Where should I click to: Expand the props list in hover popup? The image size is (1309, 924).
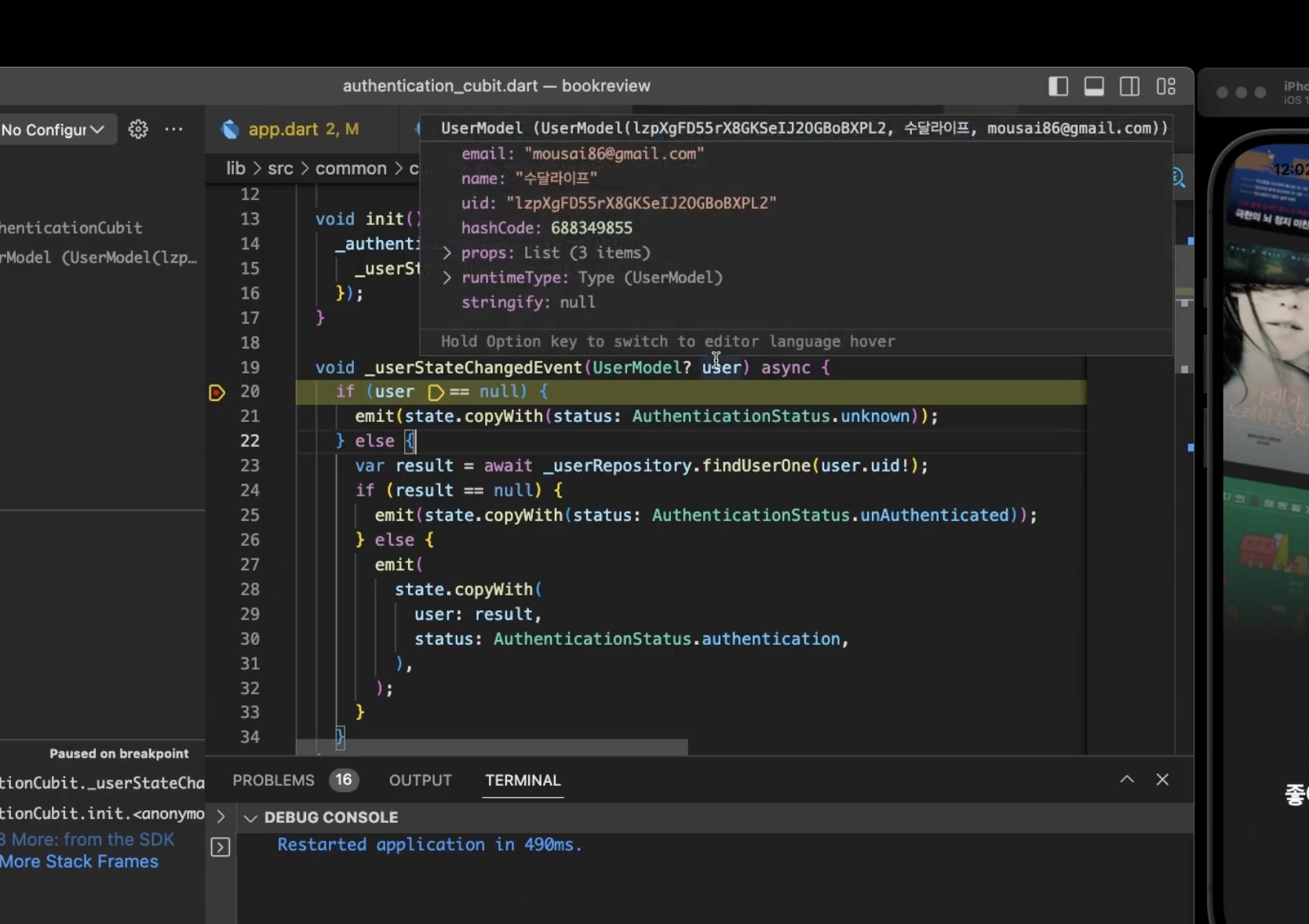tap(447, 253)
